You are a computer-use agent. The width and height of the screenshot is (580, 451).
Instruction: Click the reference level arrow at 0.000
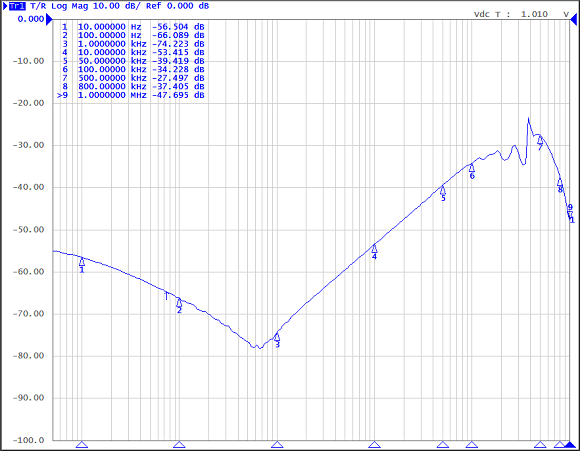click(49, 20)
